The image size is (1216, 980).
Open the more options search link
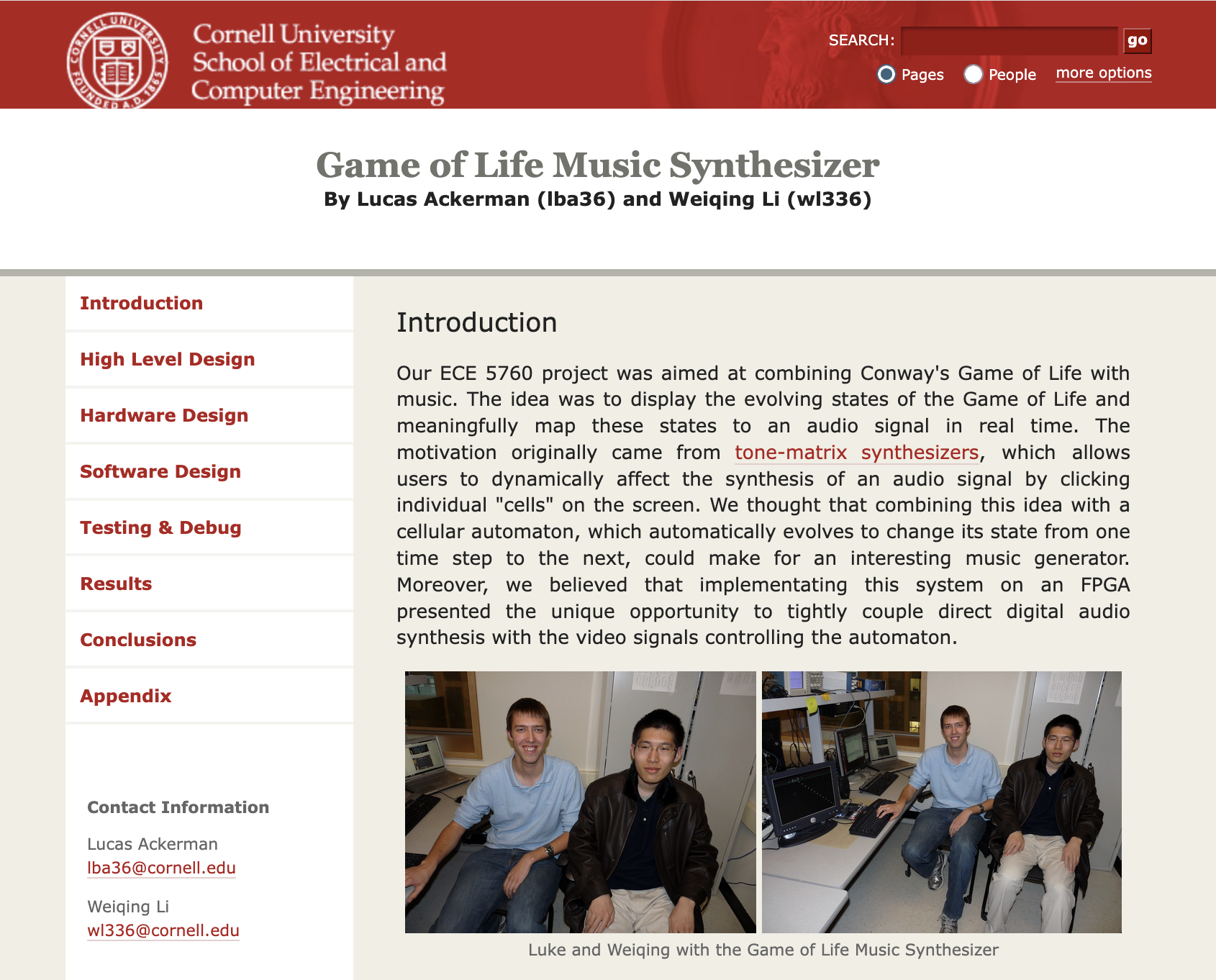click(1103, 73)
